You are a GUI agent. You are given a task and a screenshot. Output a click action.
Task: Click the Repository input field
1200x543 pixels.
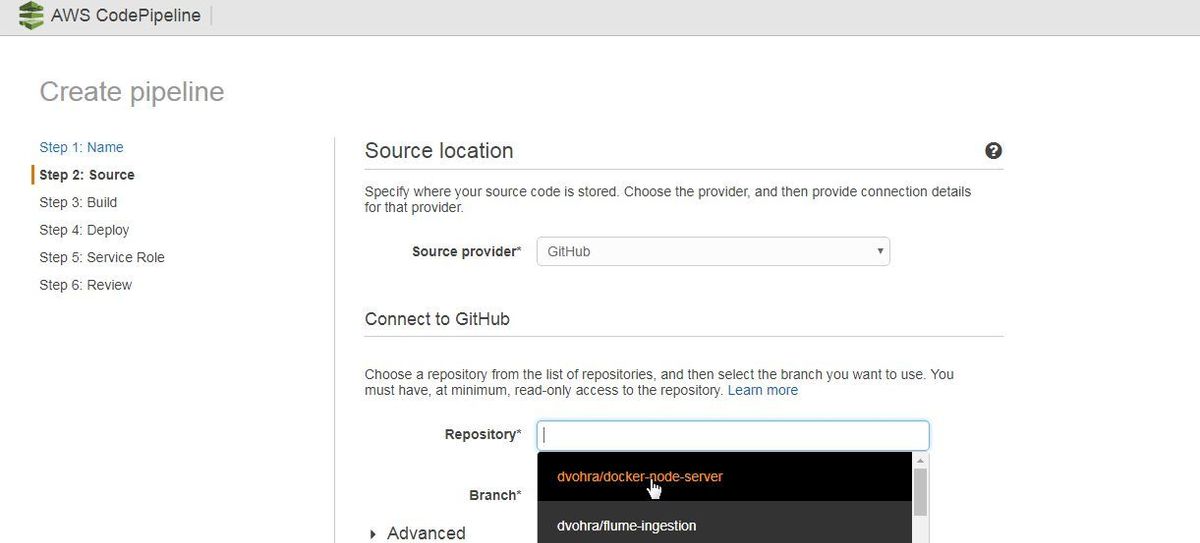(x=733, y=435)
